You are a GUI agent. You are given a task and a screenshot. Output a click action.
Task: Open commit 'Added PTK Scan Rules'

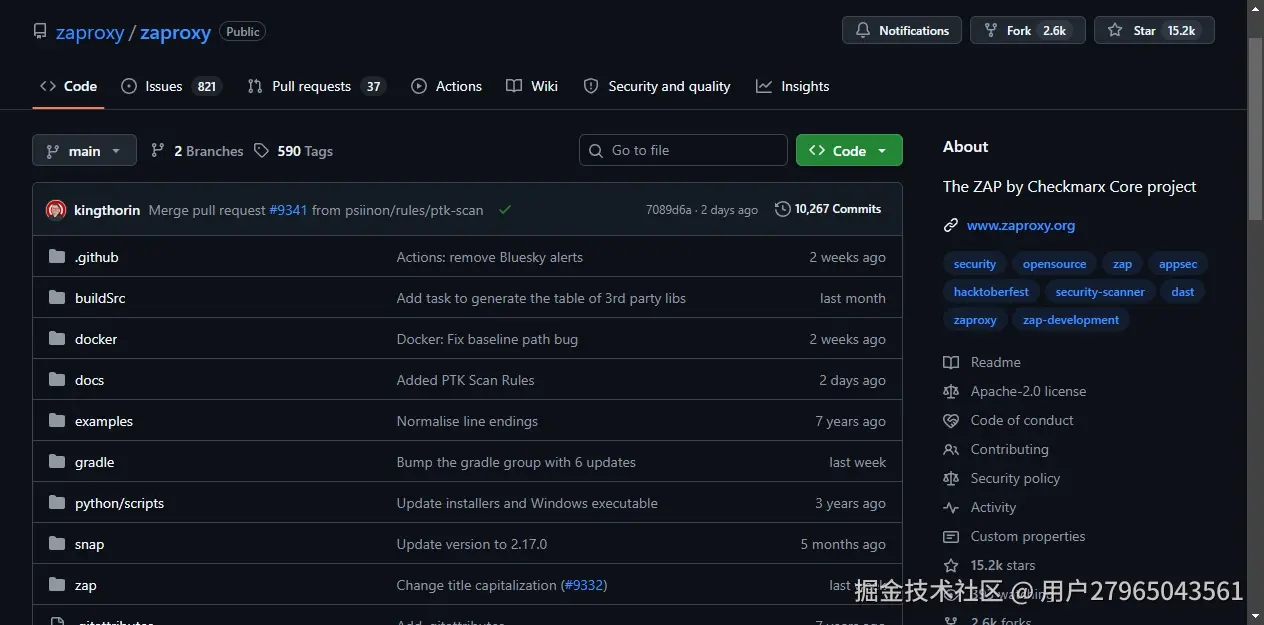coord(465,380)
